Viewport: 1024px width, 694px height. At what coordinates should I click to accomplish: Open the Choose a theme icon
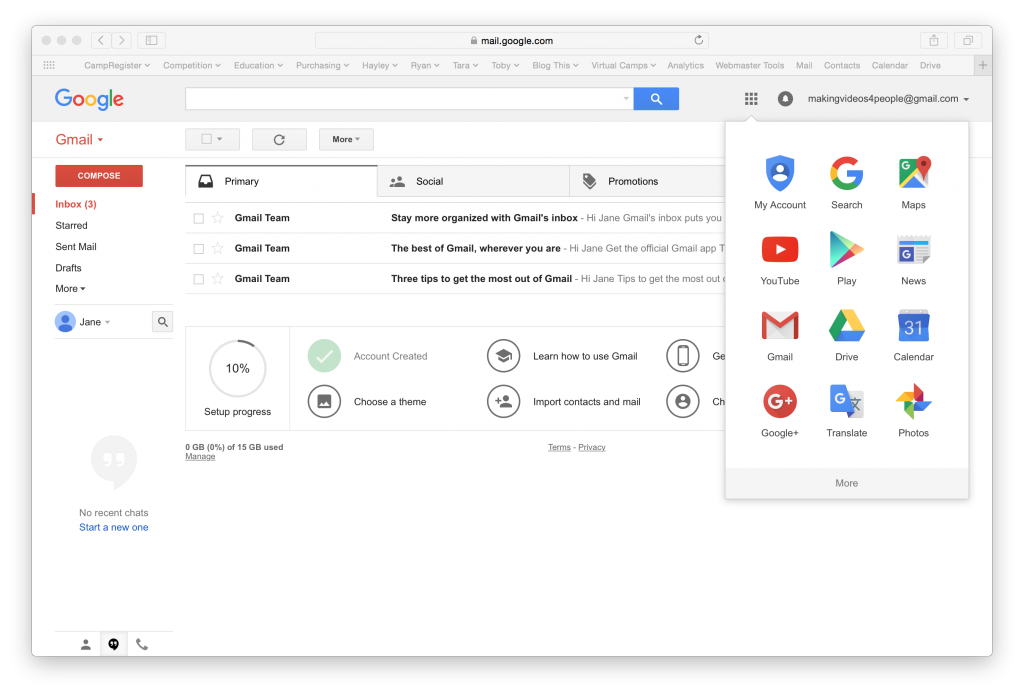324,402
